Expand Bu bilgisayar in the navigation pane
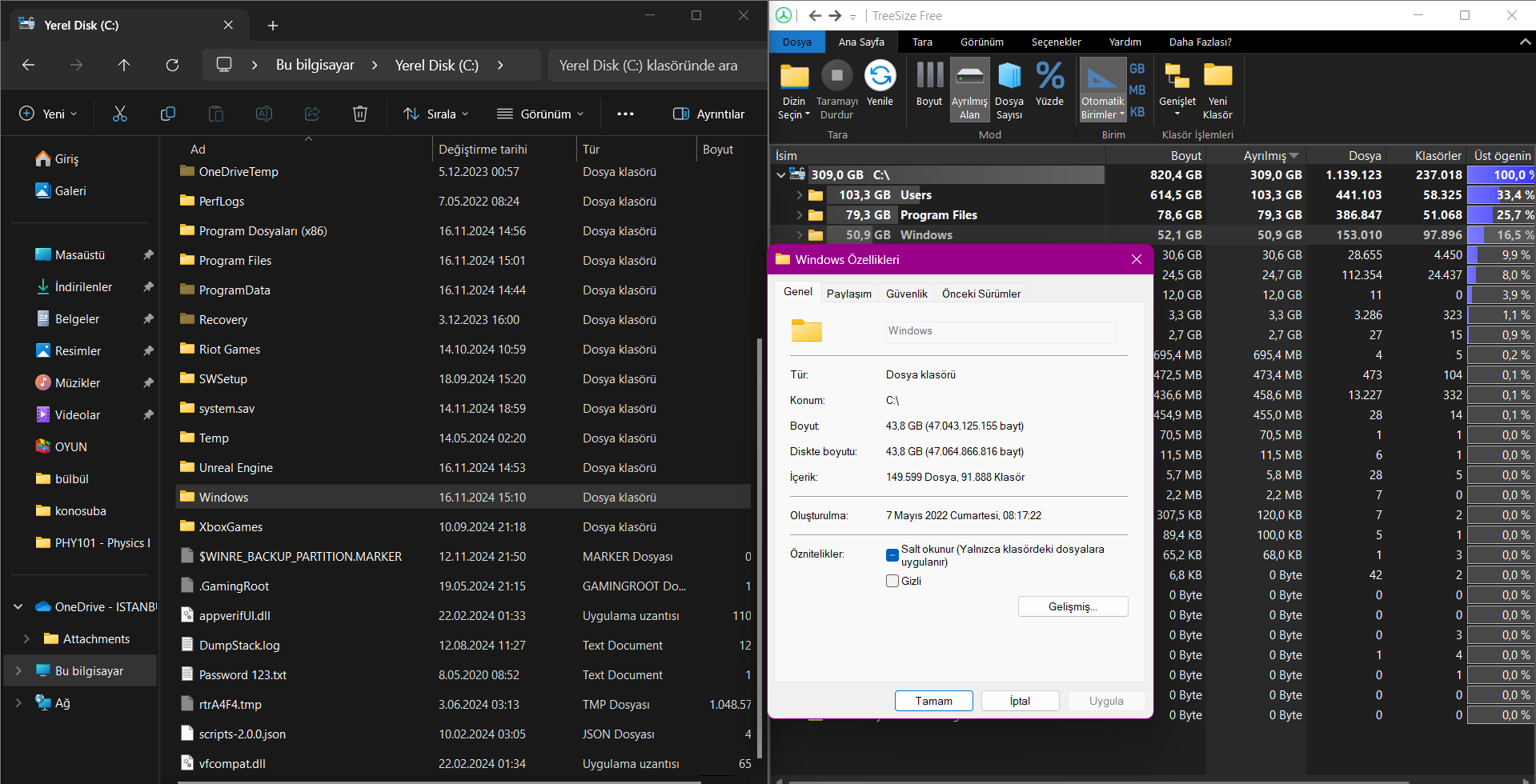 click(18, 670)
